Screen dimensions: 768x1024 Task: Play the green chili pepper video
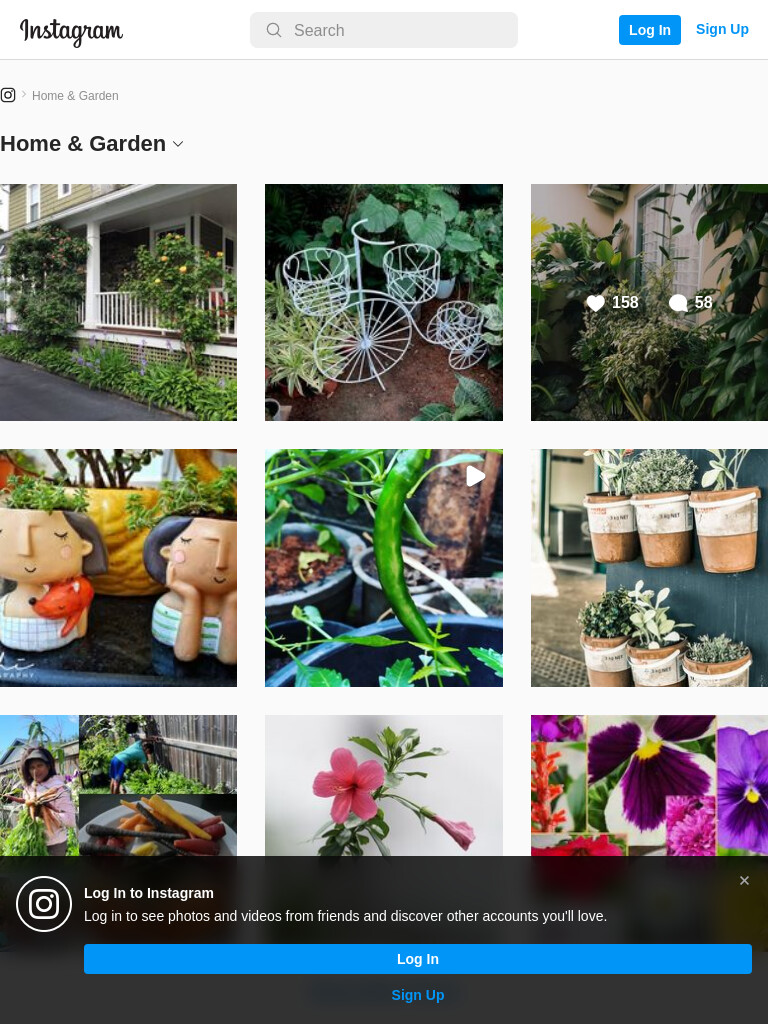(x=383, y=568)
